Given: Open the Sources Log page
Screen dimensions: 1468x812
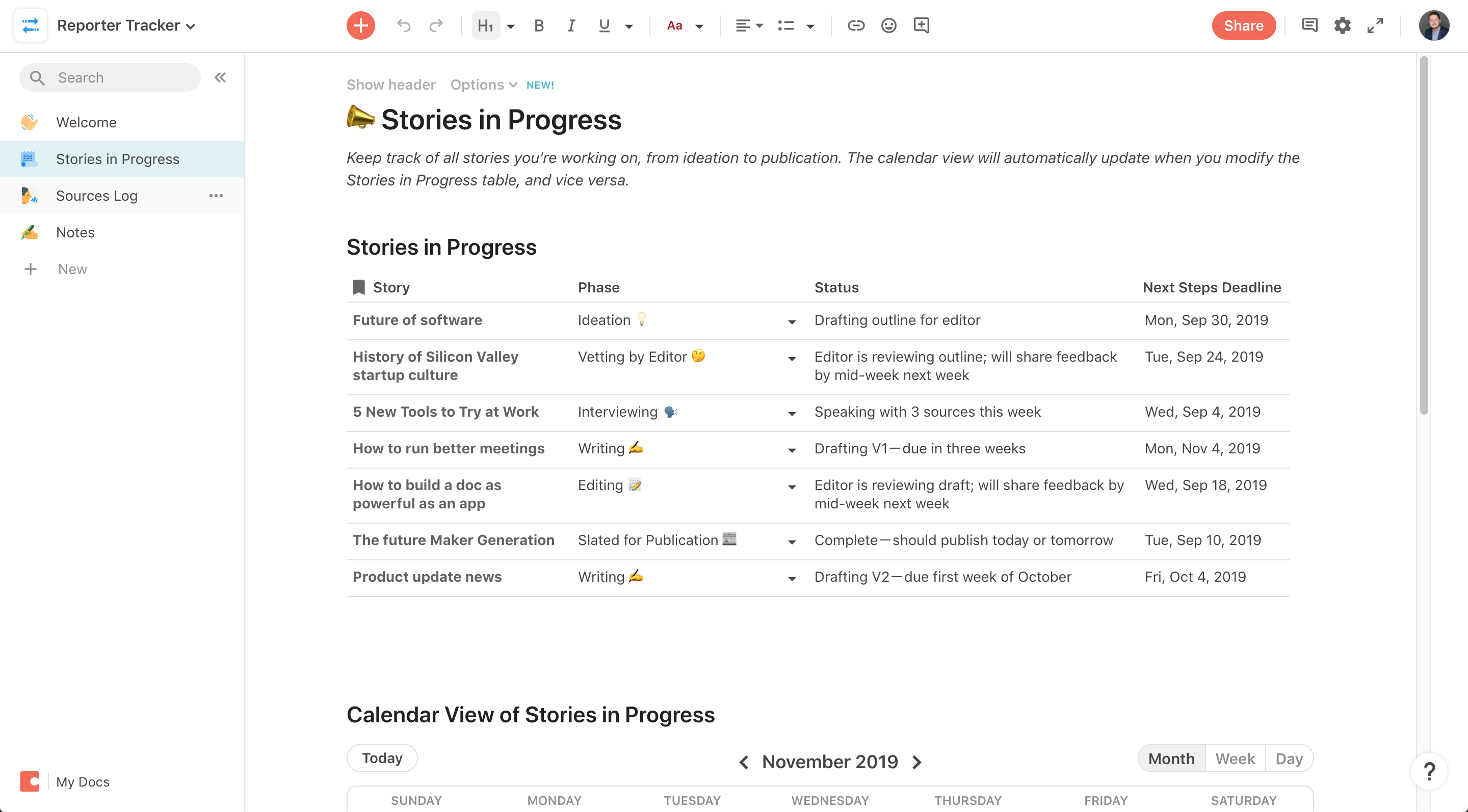Looking at the screenshot, I should [96, 195].
